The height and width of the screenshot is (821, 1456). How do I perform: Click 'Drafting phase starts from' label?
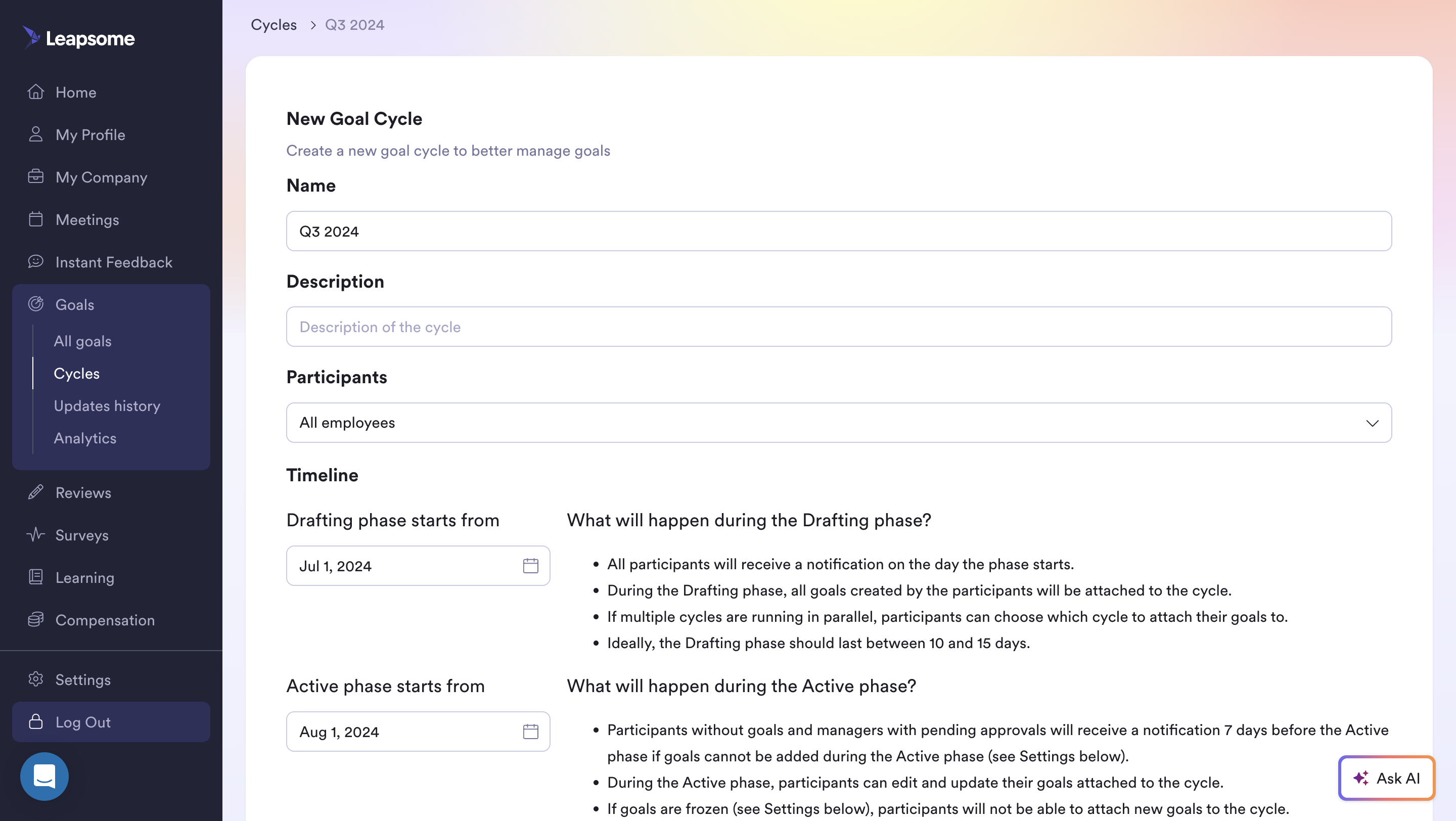pos(393,520)
